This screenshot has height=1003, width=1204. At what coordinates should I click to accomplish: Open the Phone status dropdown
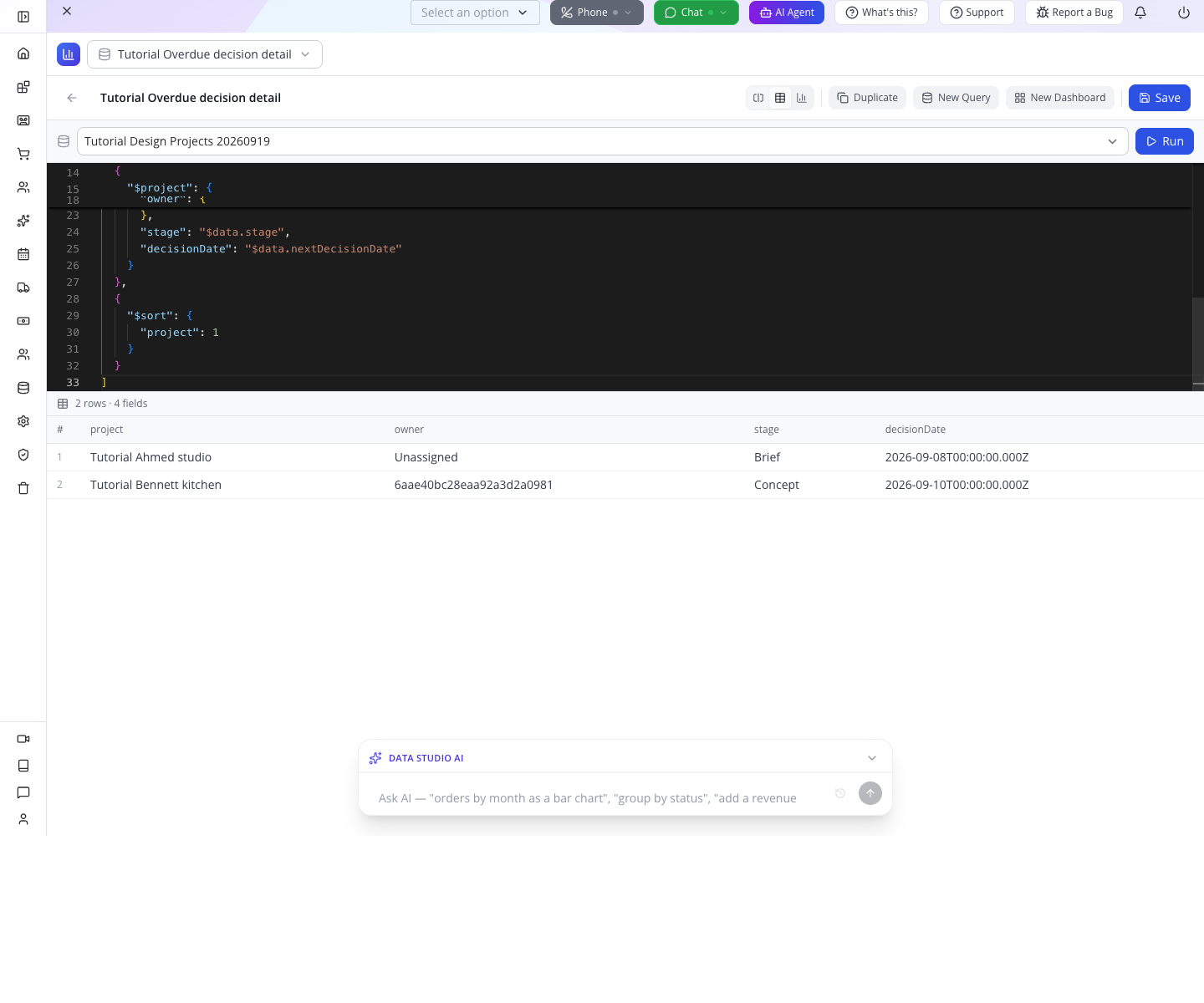click(x=597, y=13)
